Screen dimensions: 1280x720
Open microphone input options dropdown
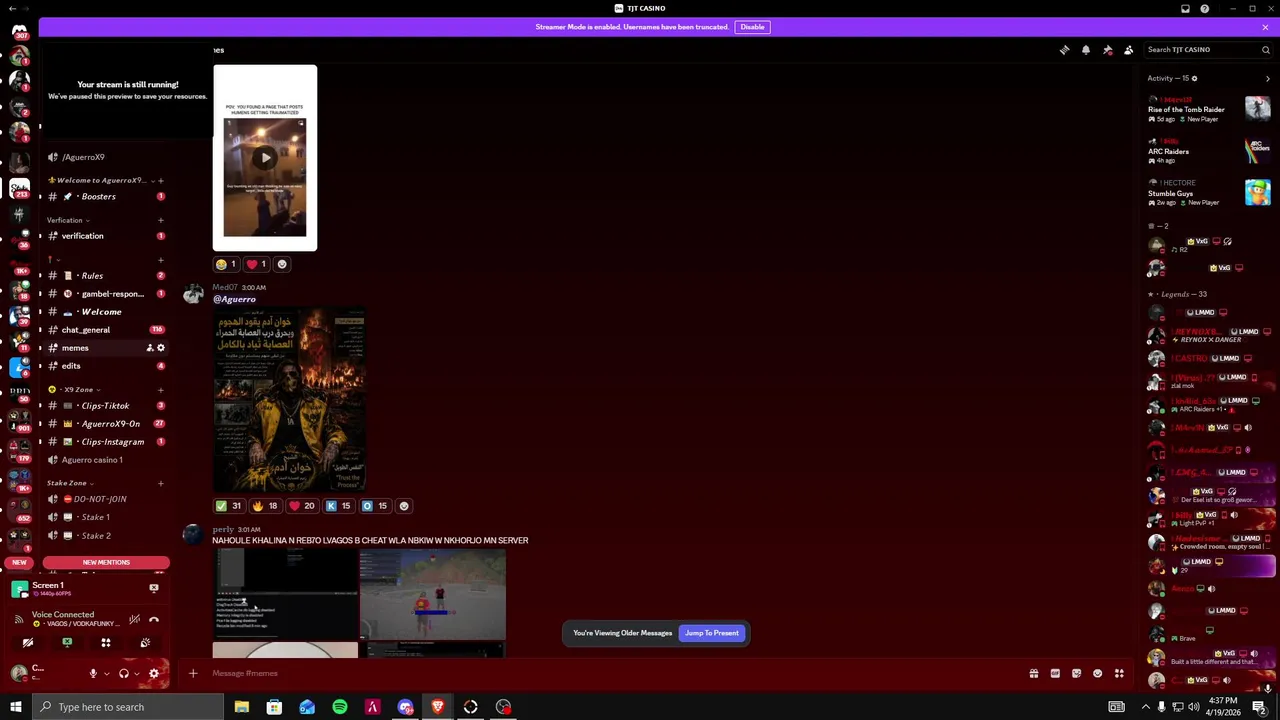pyautogui.click(x=106, y=674)
